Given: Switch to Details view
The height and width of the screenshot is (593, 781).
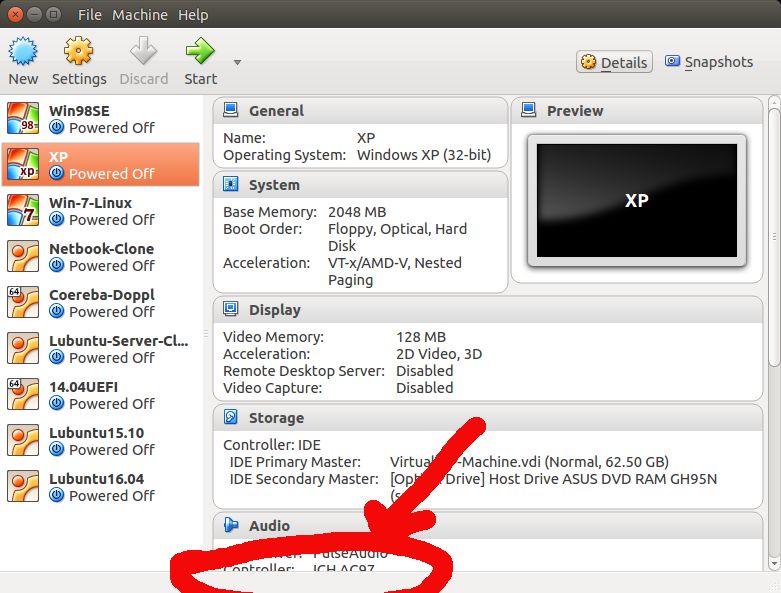Looking at the screenshot, I should point(614,62).
